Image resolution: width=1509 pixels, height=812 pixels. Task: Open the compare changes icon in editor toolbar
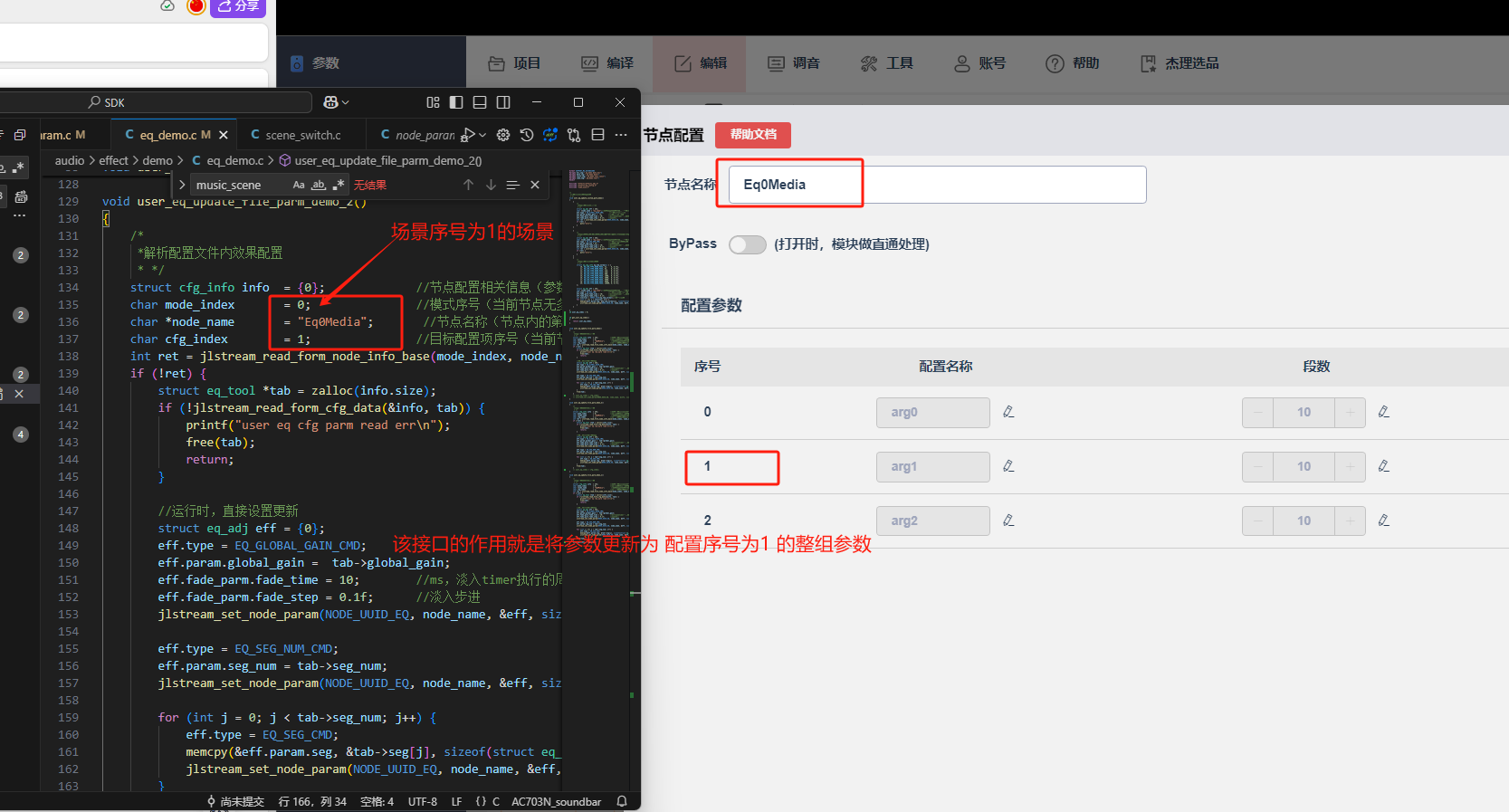[x=574, y=135]
